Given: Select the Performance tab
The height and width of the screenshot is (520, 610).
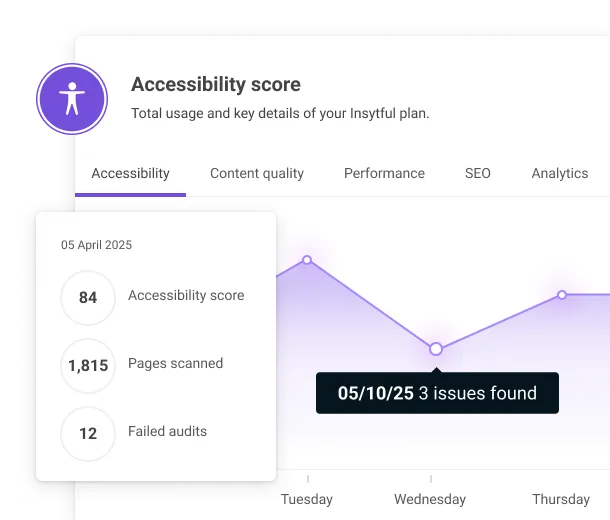Looking at the screenshot, I should pos(384,173).
